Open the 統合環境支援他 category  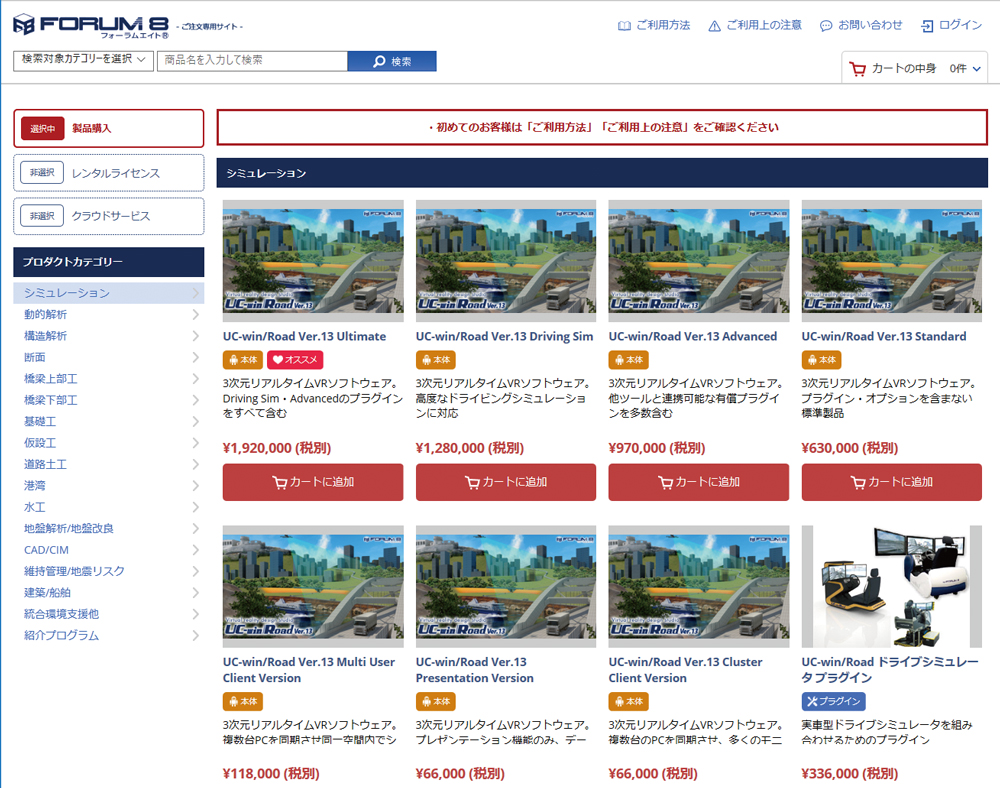(x=108, y=614)
